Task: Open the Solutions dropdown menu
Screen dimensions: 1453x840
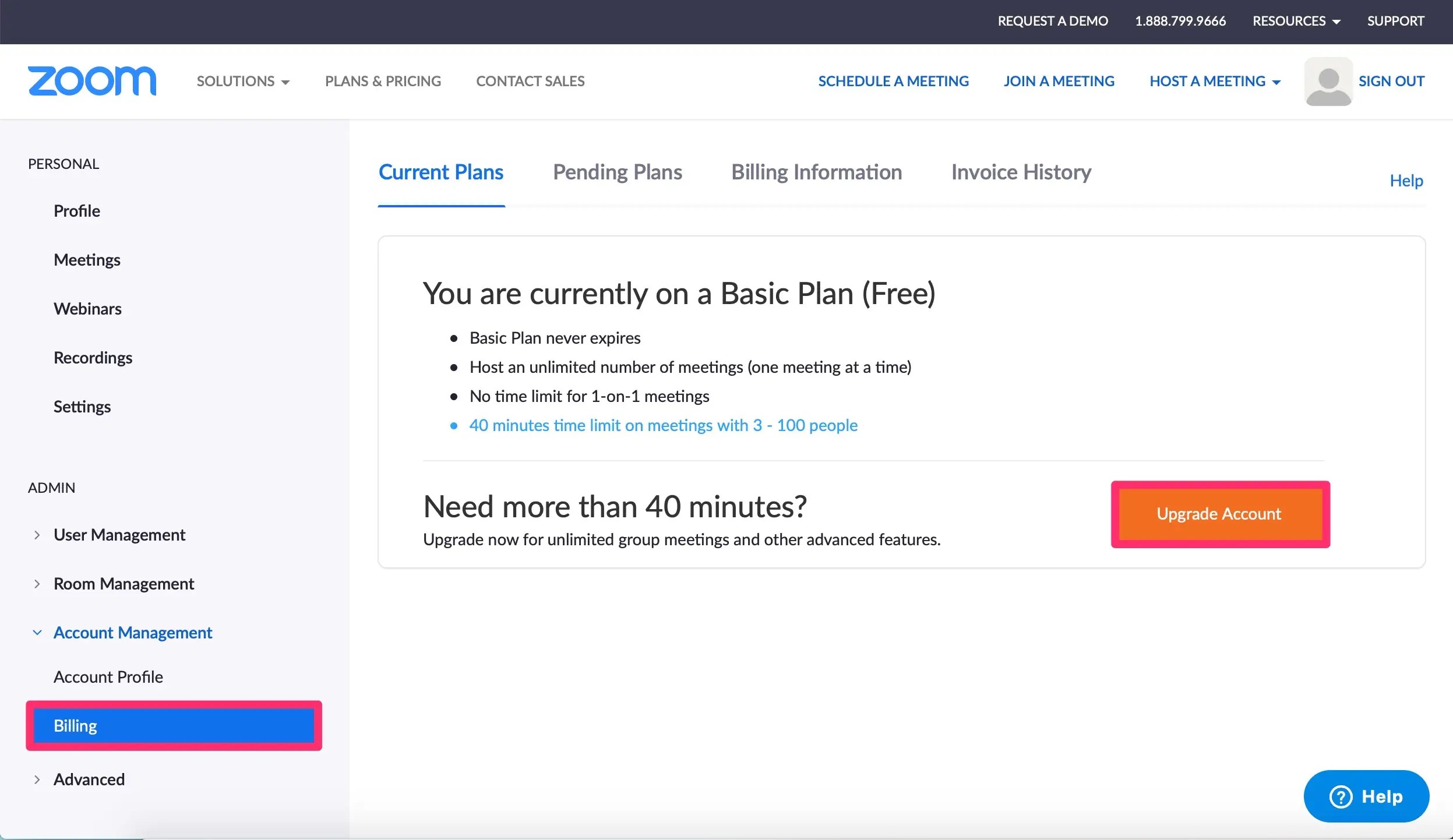Action: pyautogui.click(x=242, y=81)
